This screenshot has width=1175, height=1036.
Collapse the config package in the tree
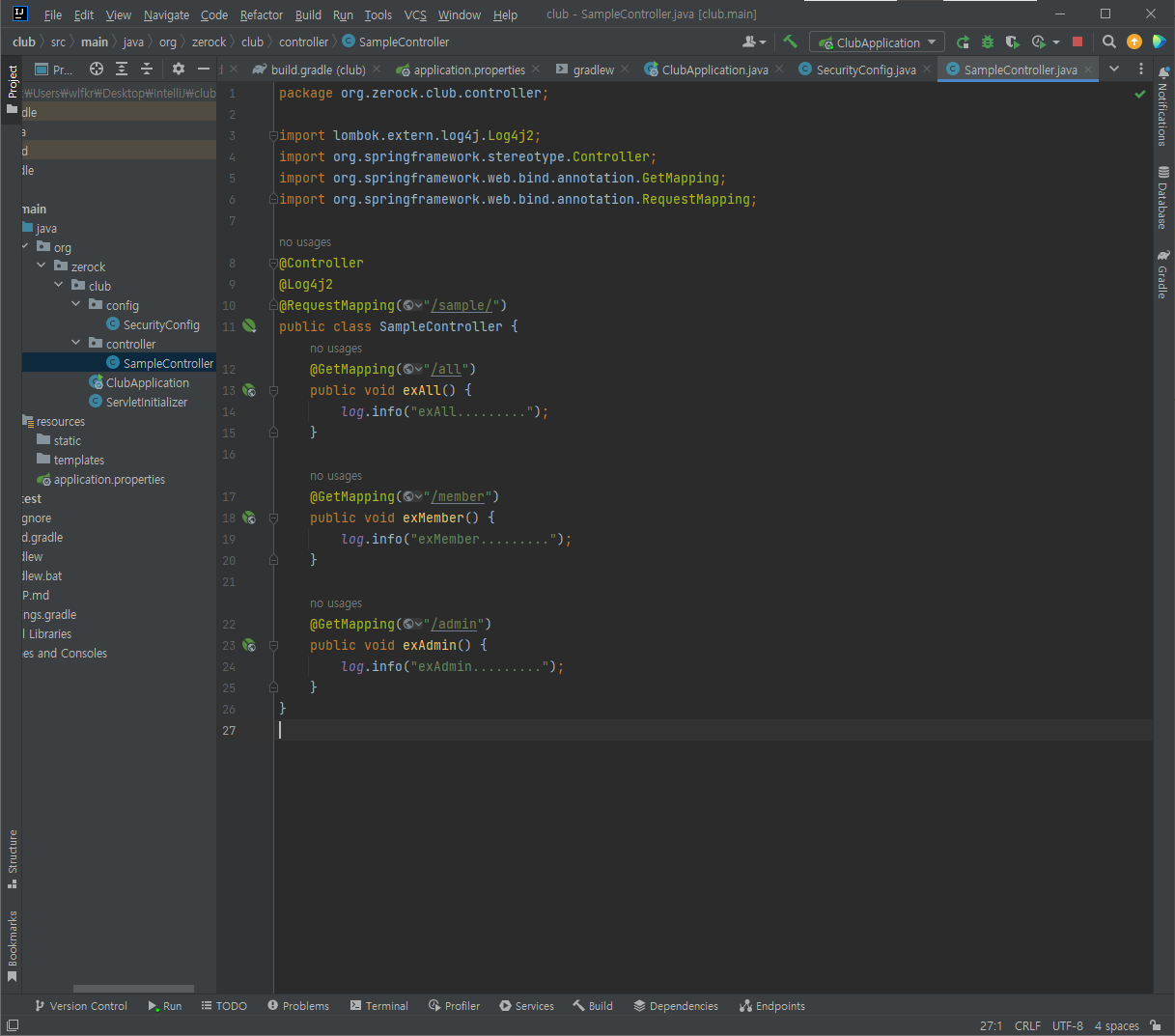tap(76, 304)
